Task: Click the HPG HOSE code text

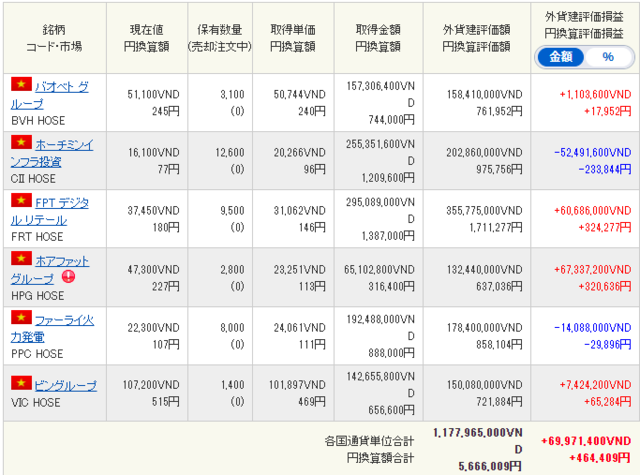Action: (38, 295)
